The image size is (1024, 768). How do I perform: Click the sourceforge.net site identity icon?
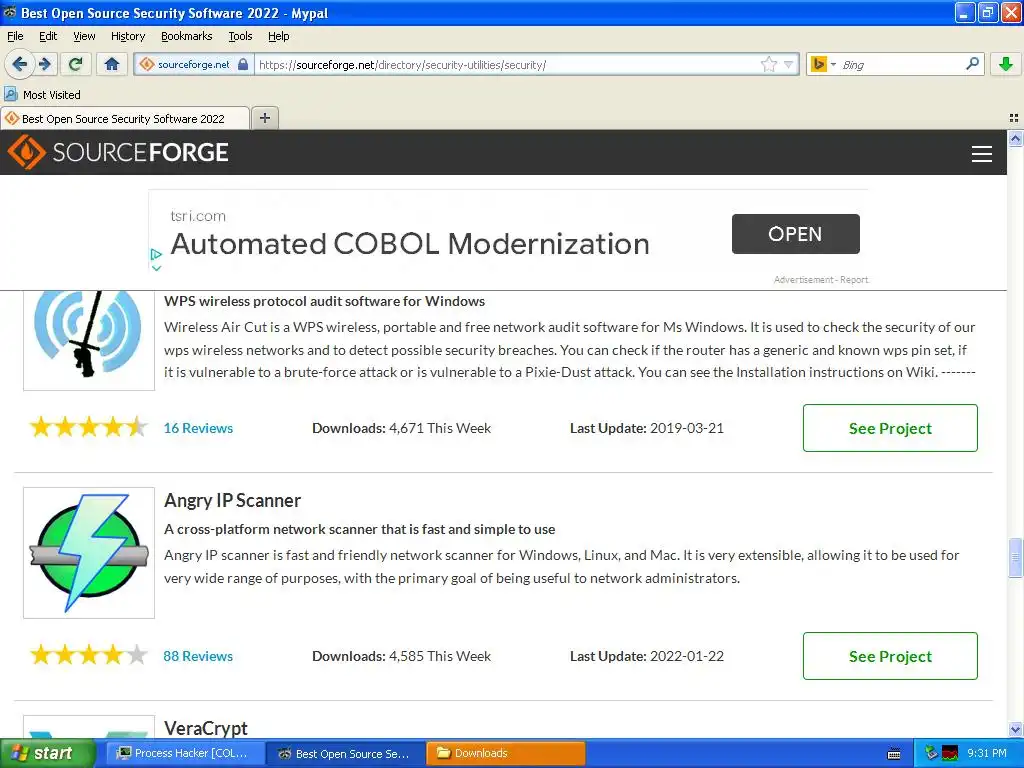coord(147,64)
